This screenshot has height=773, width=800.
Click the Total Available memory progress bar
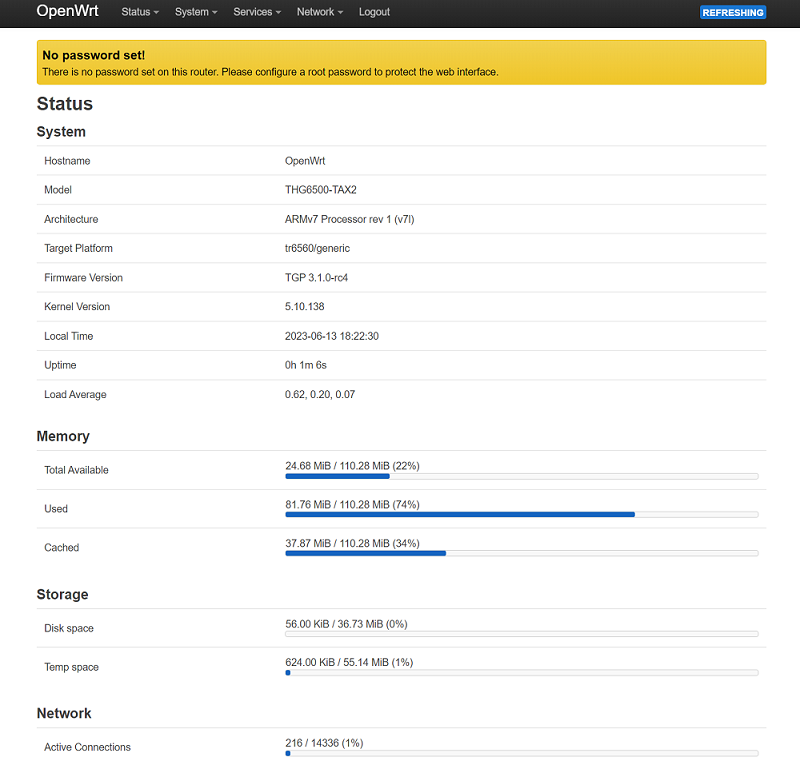point(521,476)
